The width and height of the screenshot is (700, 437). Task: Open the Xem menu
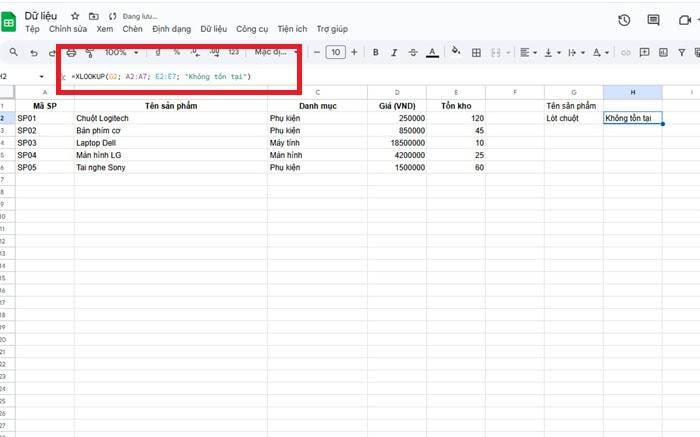tap(105, 29)
